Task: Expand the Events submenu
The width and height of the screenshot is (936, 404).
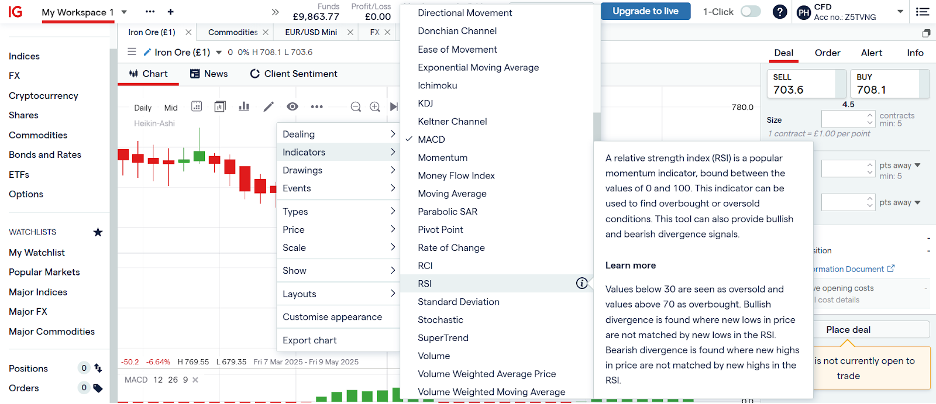Action: click(x=338, y=188)
